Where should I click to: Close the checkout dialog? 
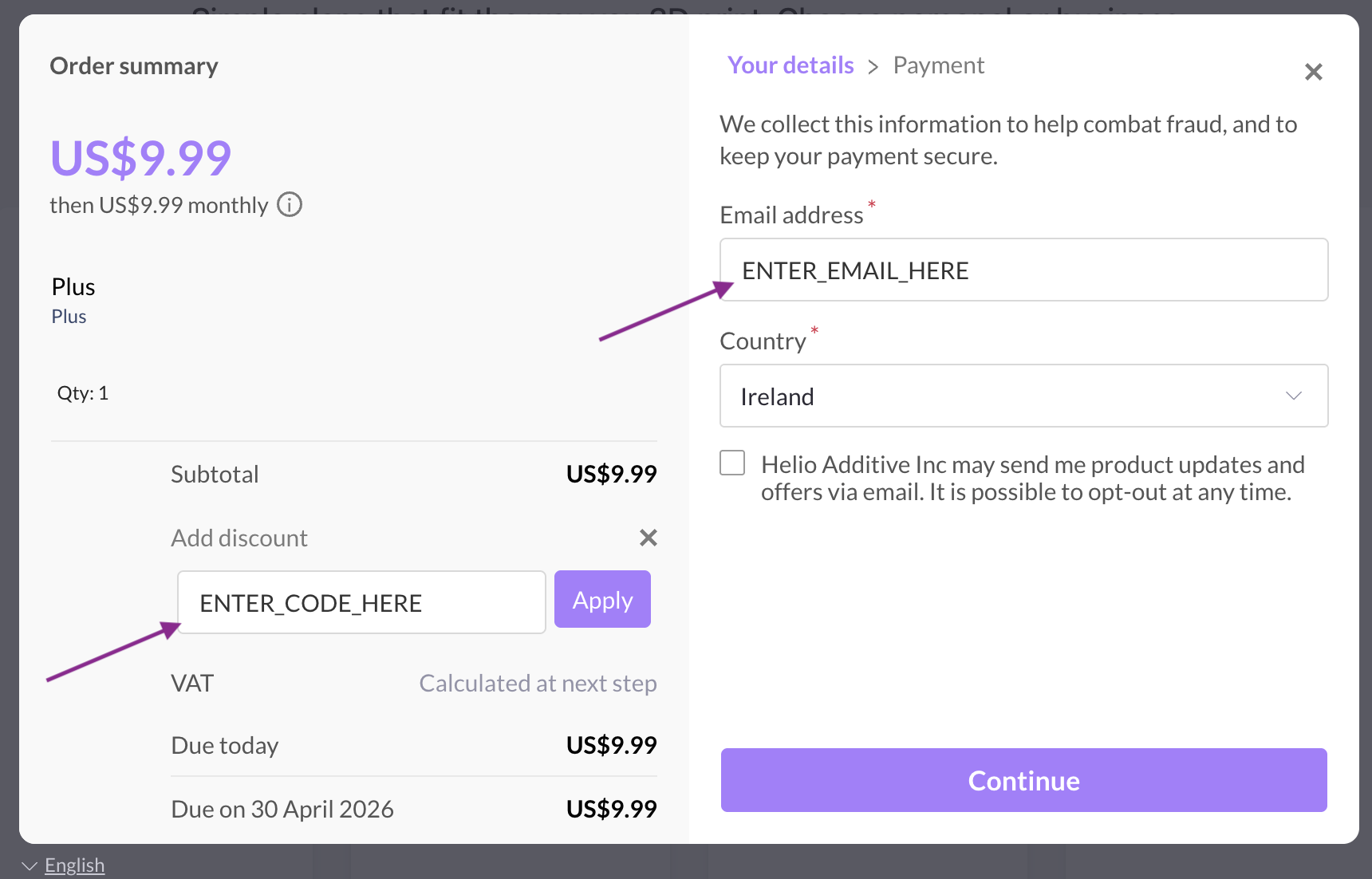coord(1313,72)
